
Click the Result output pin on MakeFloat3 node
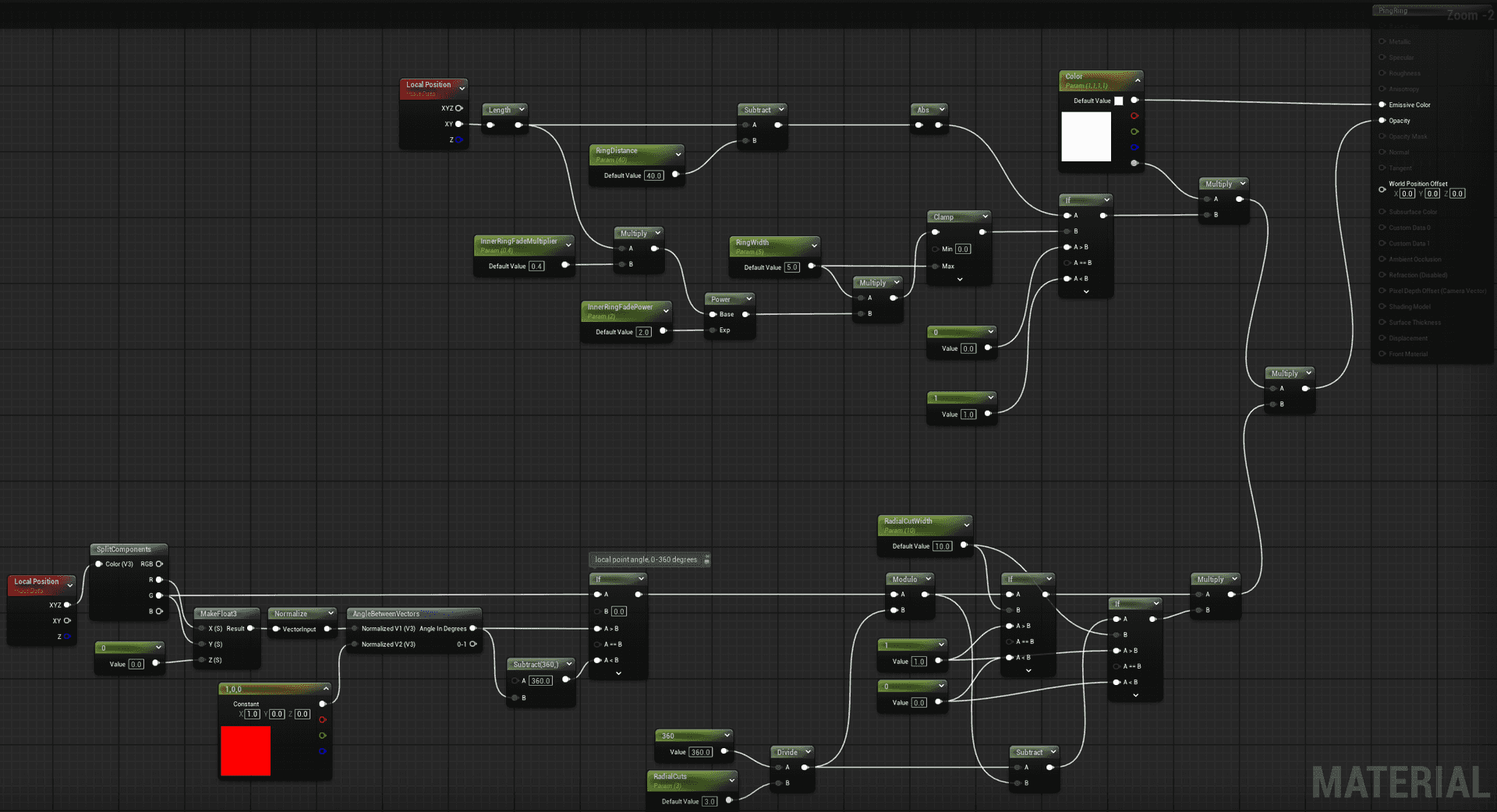250,628
